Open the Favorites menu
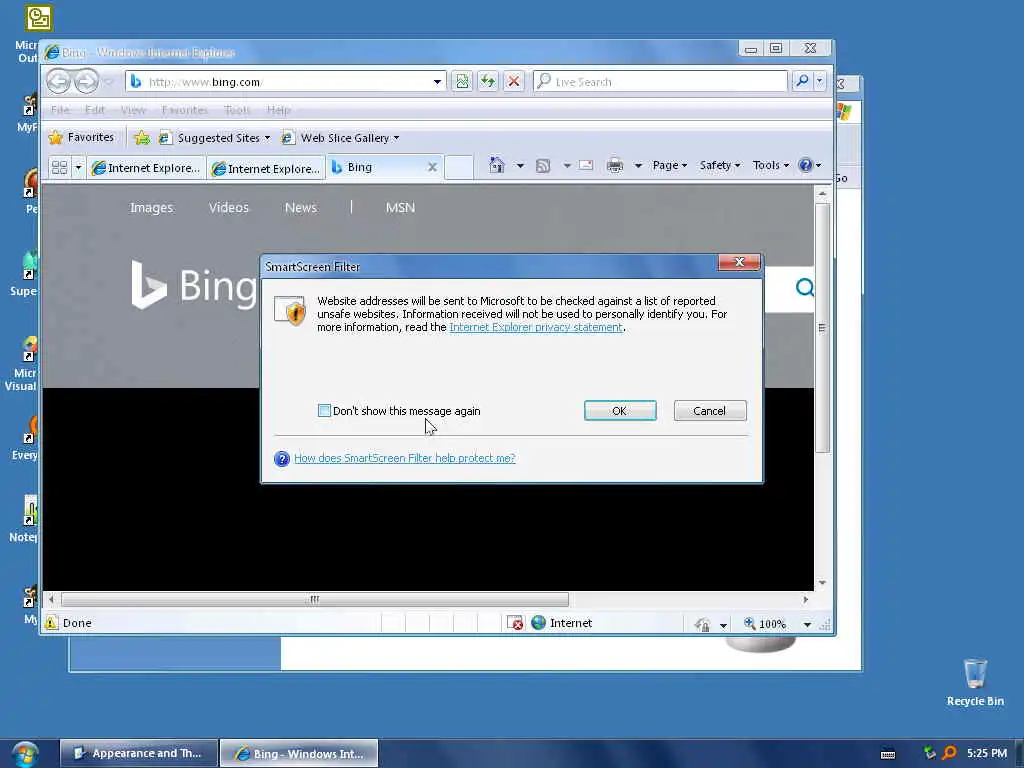1024x768 pixels. point(185,110)
